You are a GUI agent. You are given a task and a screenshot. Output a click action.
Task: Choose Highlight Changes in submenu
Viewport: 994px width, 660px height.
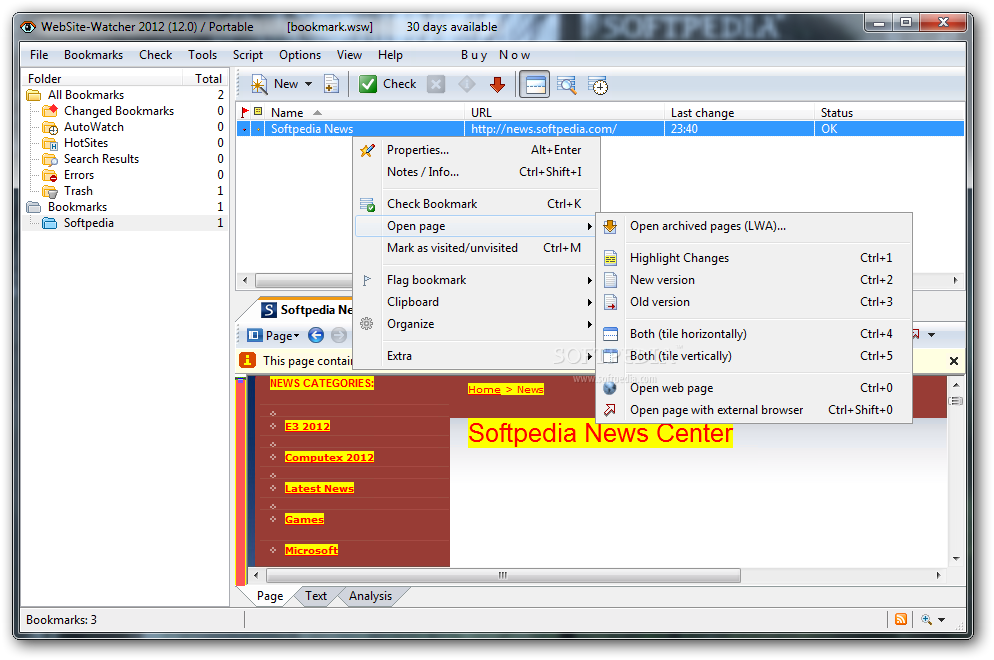[754, 258]
